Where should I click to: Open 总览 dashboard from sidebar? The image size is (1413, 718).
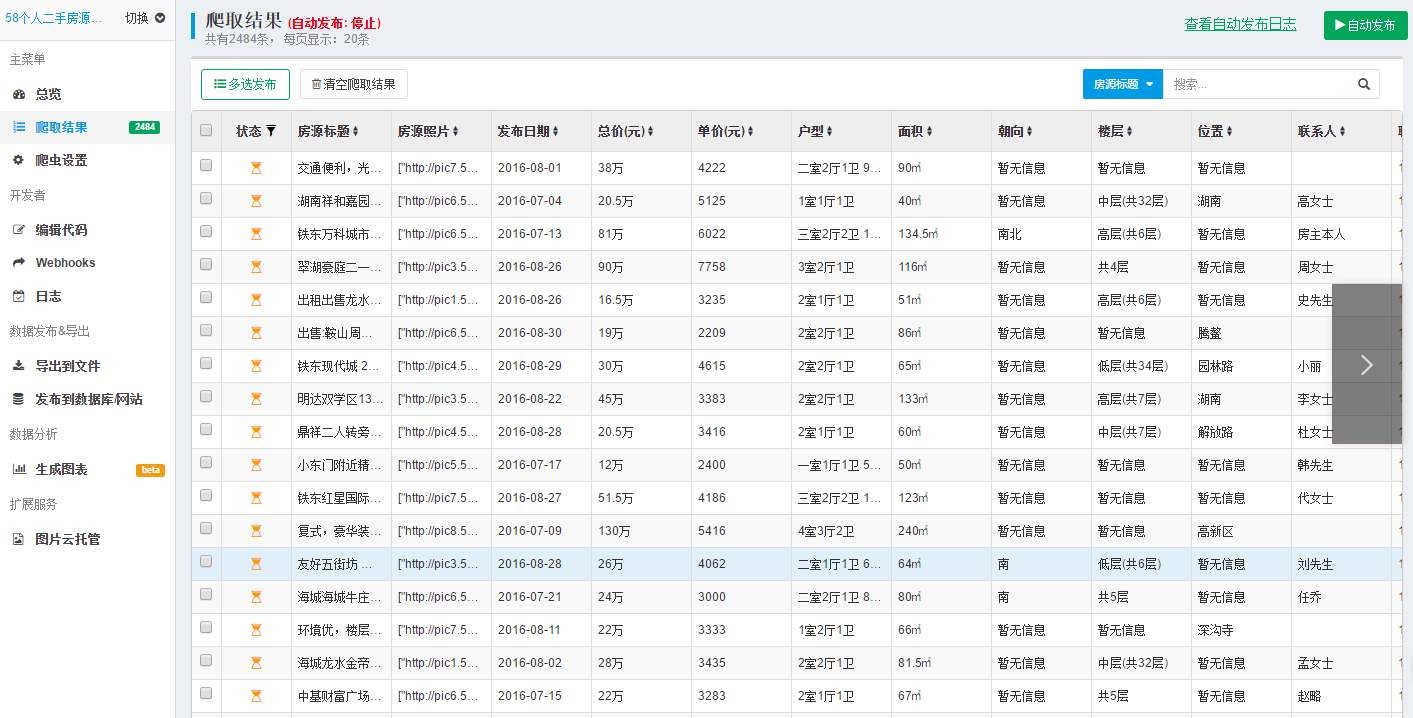click(48, 94)
